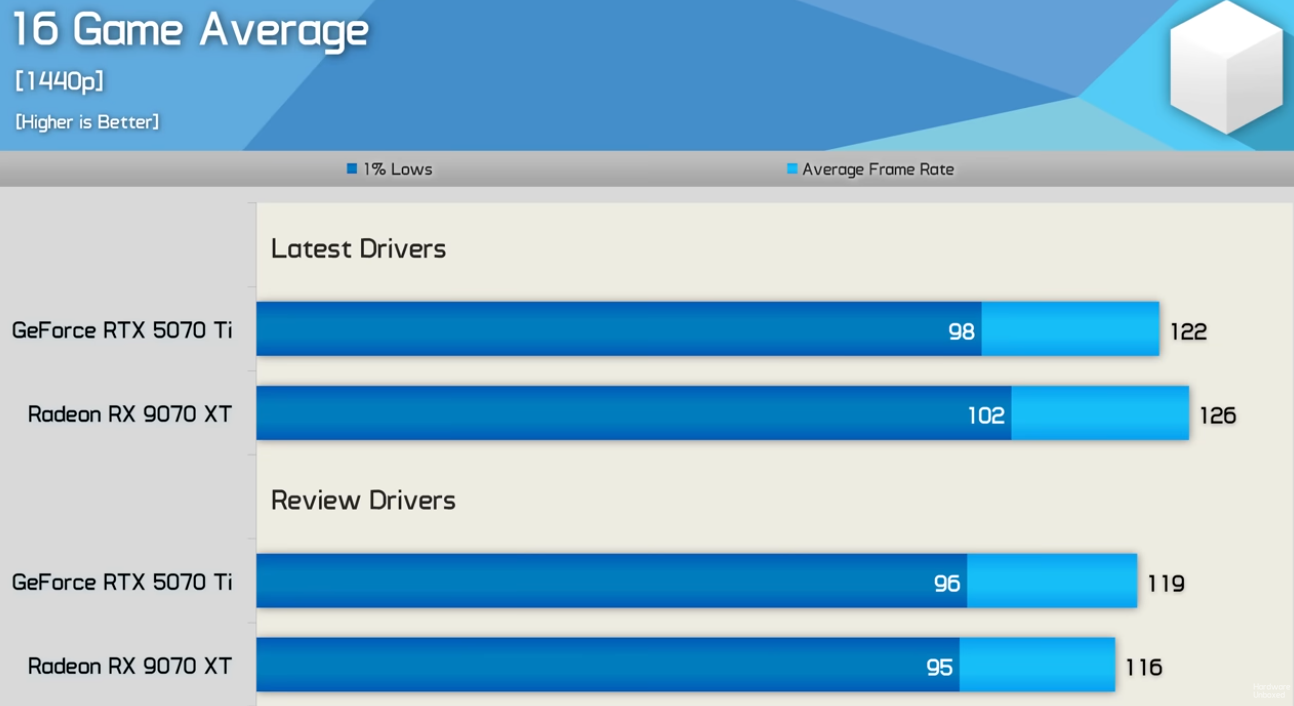
Task: Click the 102 value in the 1% lows bar
Action: (x=987, y=415)
